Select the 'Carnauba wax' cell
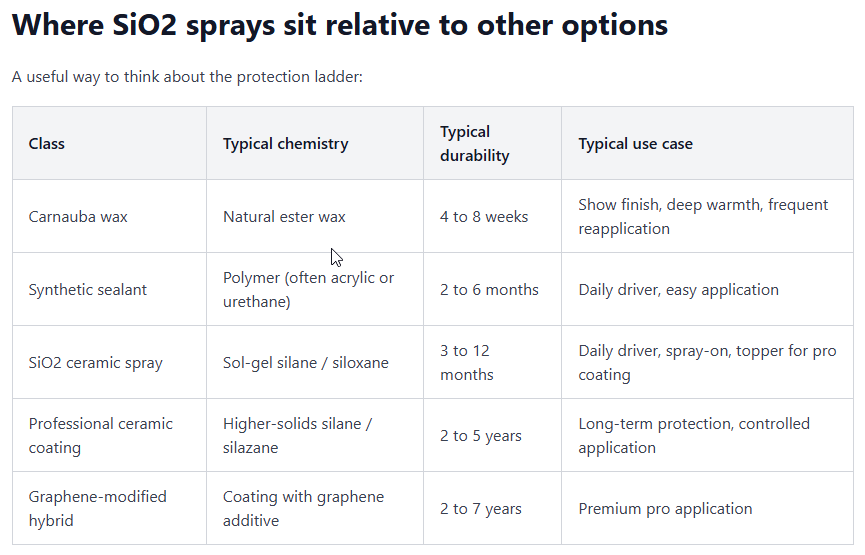865x555 pixels. point(109,216)
